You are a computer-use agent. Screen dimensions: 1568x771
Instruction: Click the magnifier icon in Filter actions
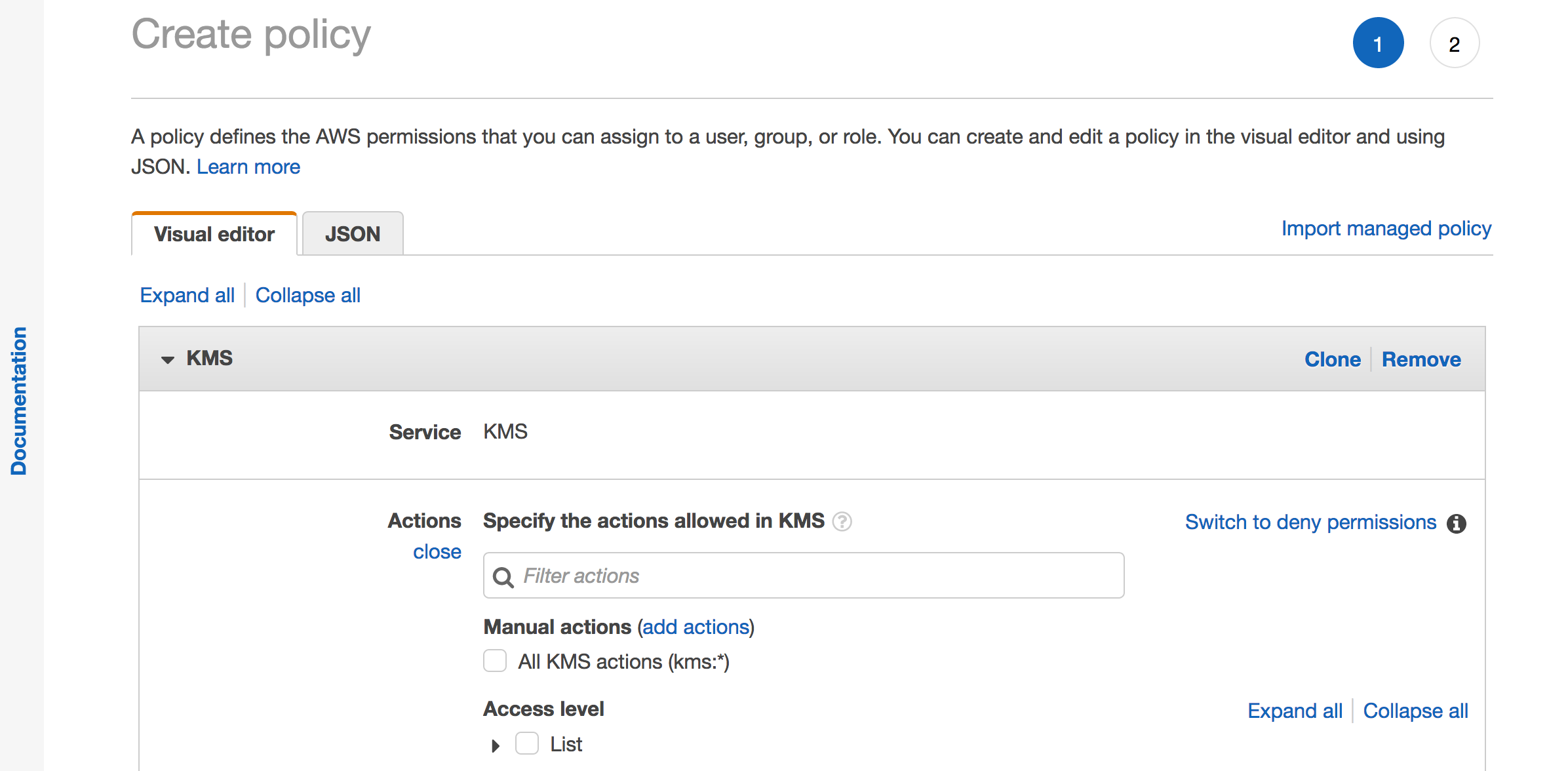(x=503, y=577)
